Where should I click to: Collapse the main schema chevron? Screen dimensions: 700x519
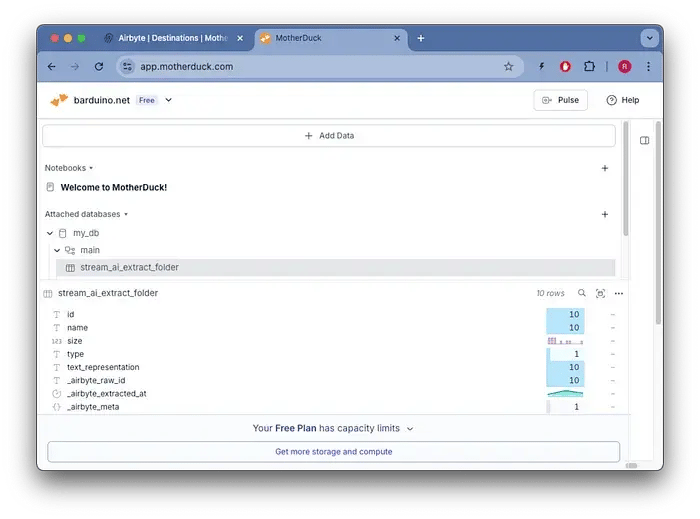(57, 250)
